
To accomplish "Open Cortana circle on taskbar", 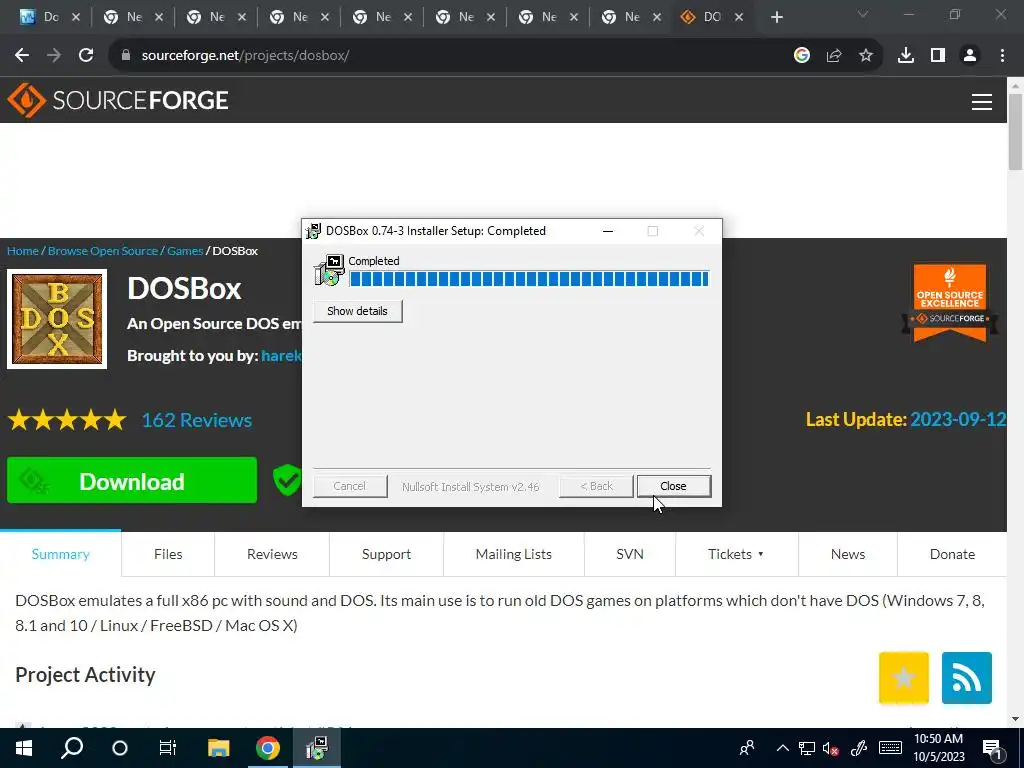I will 120,748.
